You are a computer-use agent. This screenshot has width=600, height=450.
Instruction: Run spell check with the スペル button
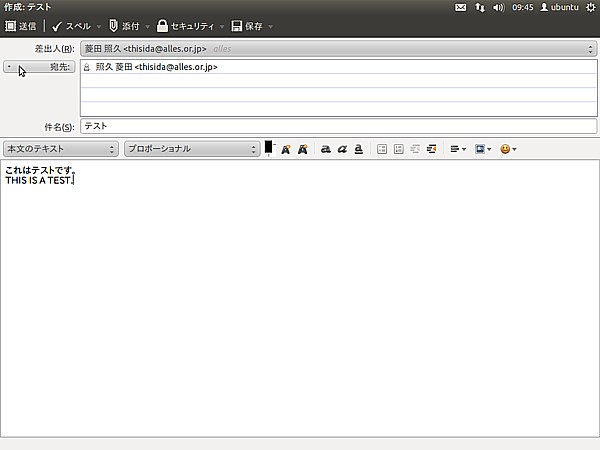[x=72, y=26]
